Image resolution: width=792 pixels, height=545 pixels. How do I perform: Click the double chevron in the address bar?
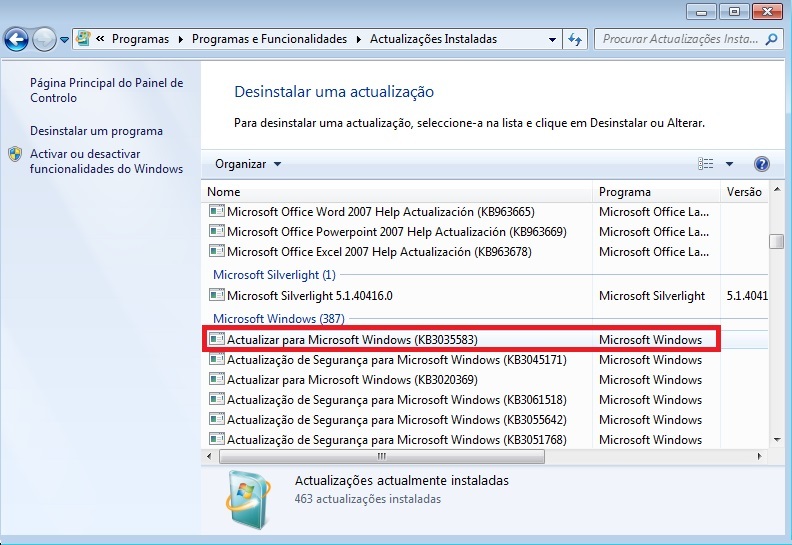click(100, 38)
